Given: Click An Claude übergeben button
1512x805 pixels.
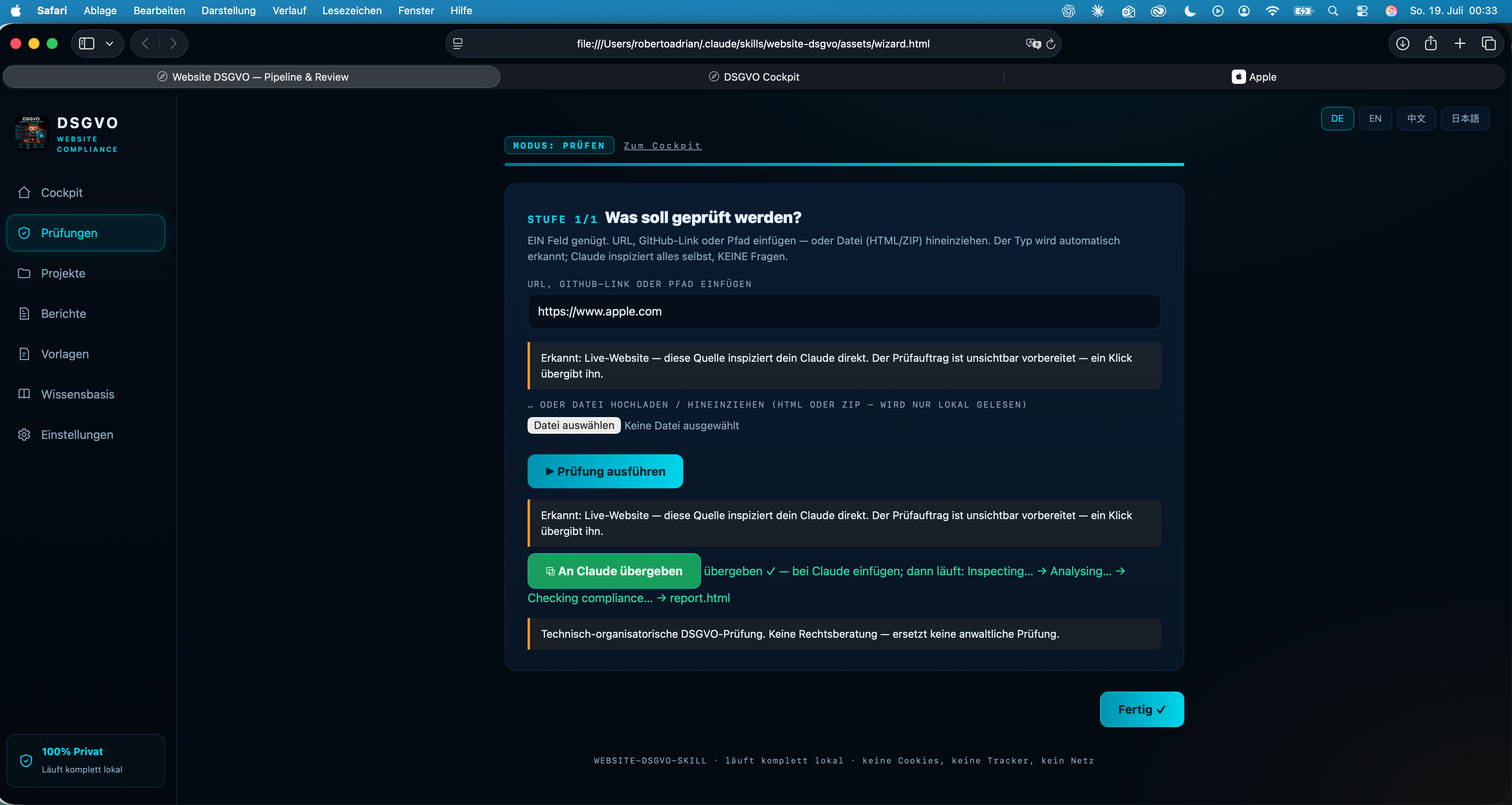Looking at the screenshot, I should [x=614, y=571].
